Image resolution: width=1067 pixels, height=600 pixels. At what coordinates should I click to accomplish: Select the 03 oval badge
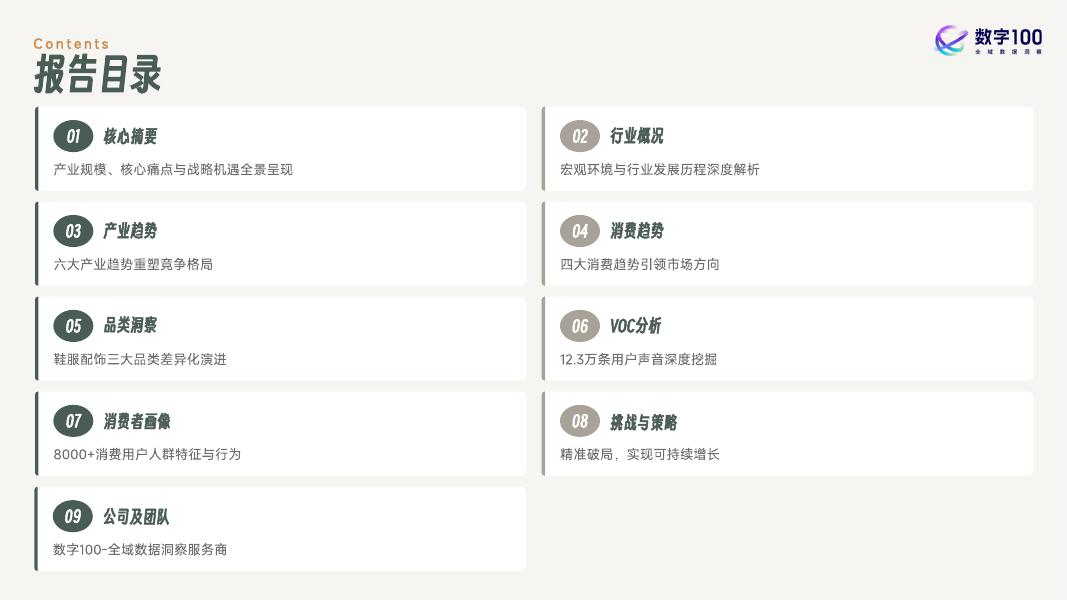point(73,231)
